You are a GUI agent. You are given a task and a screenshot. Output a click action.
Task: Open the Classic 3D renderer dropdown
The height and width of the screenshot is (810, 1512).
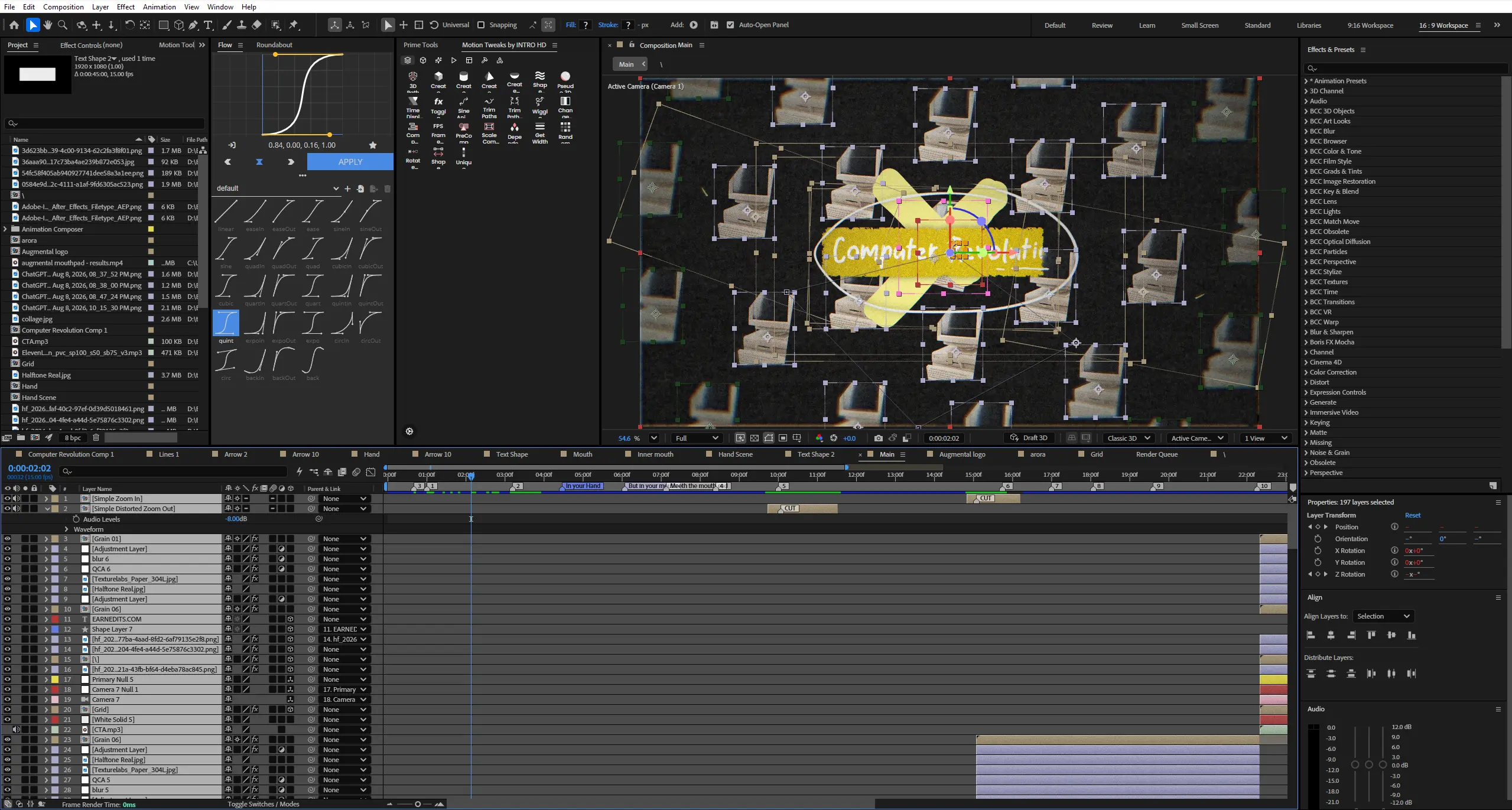[x=1129, y=438]
